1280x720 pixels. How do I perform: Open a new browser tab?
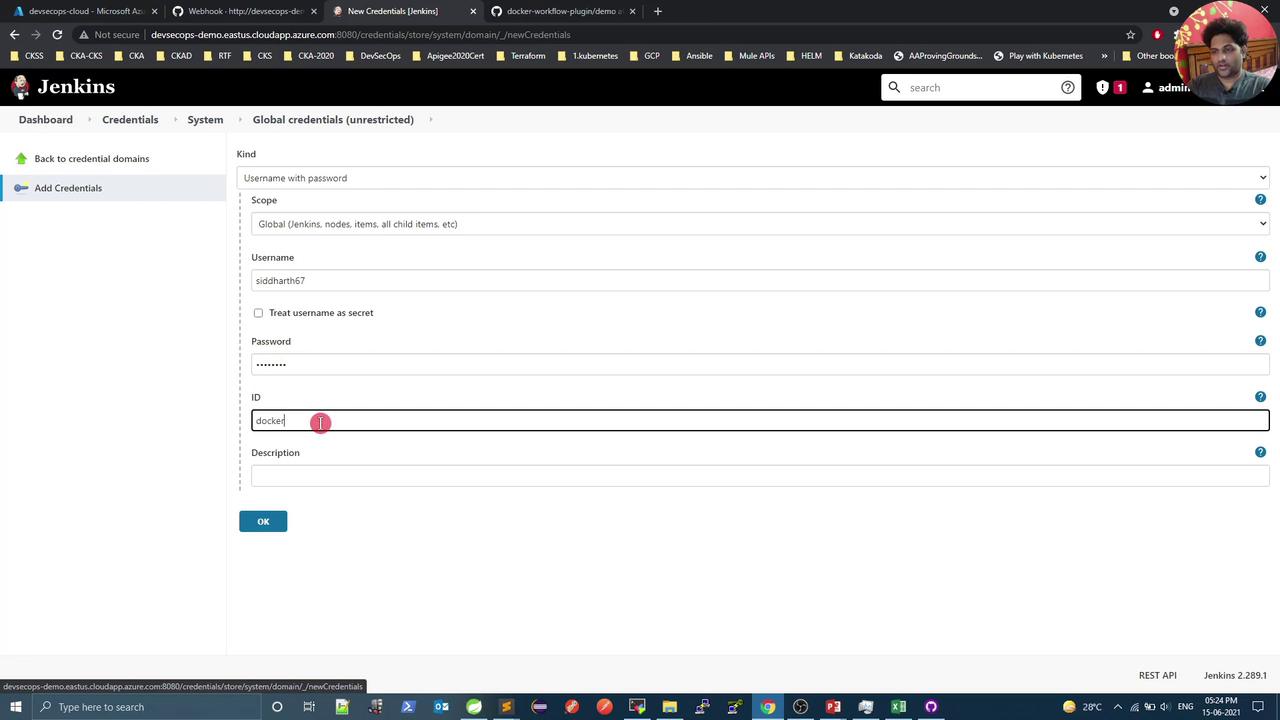[x=657, y=11]
